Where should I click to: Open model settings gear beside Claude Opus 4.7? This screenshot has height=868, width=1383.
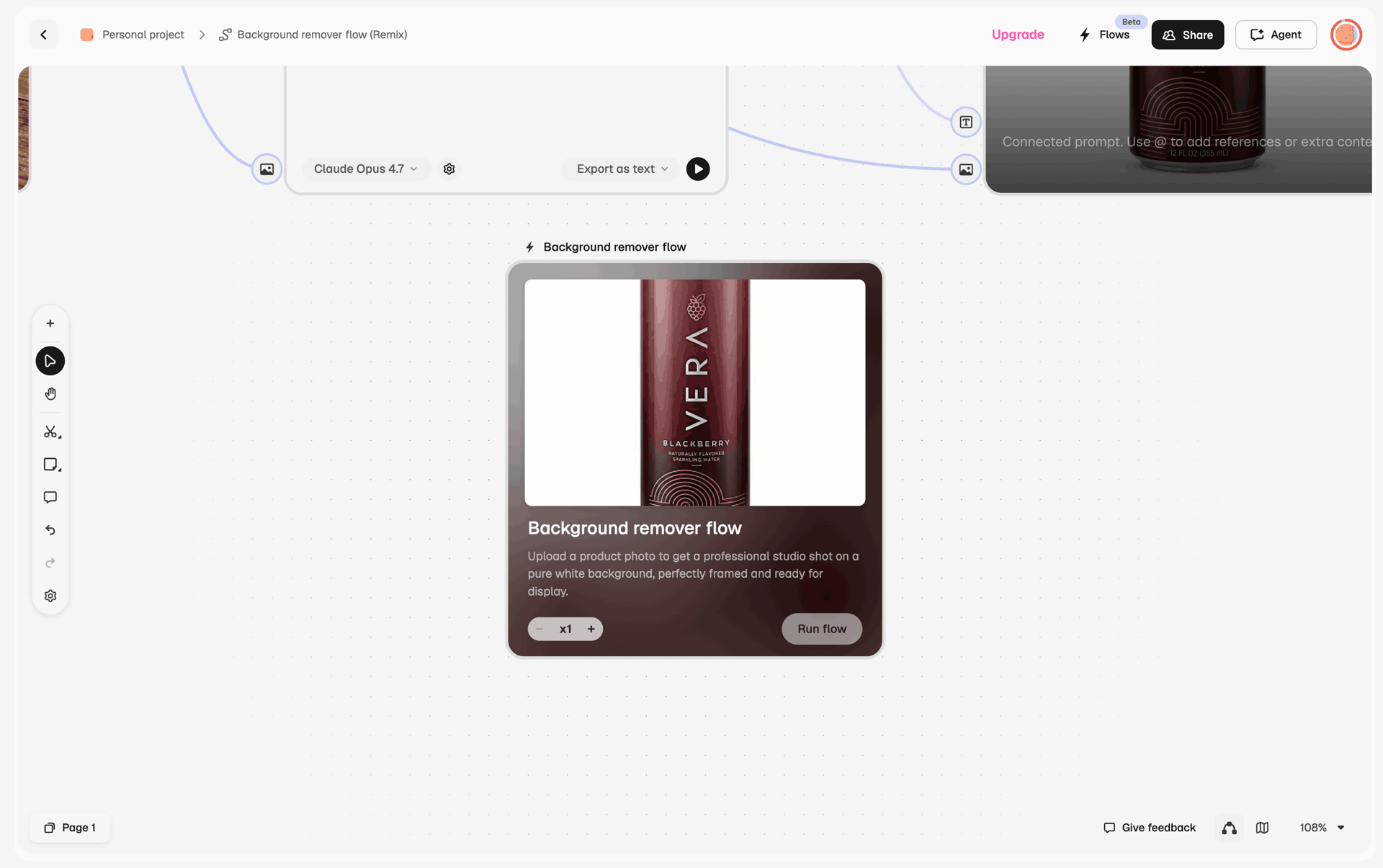click(449, 169)
